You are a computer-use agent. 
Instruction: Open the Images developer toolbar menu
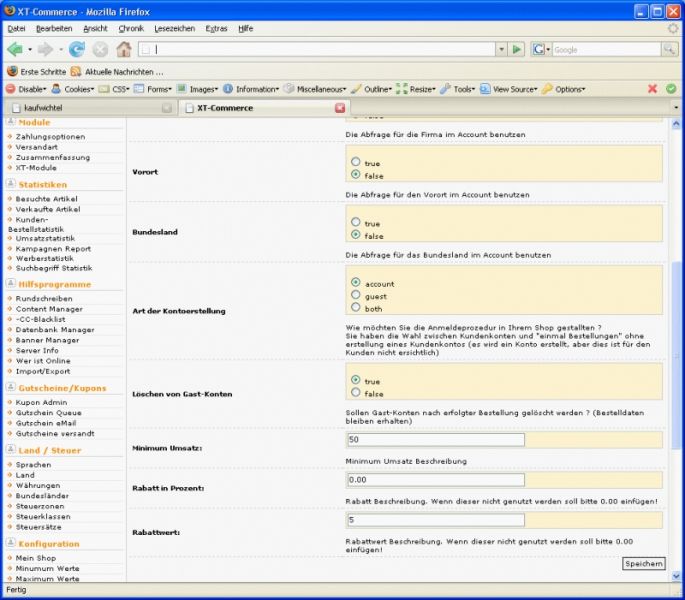tap(197, 89)
